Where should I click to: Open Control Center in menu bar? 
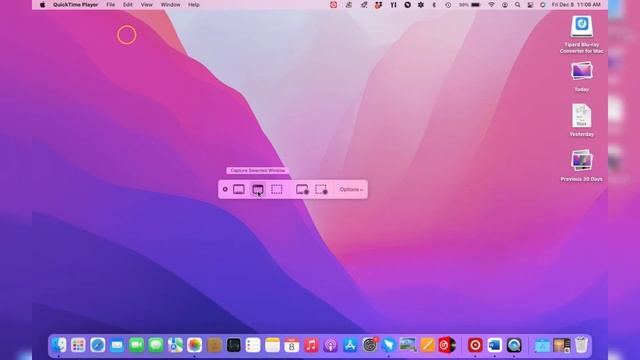click(530, 5)
